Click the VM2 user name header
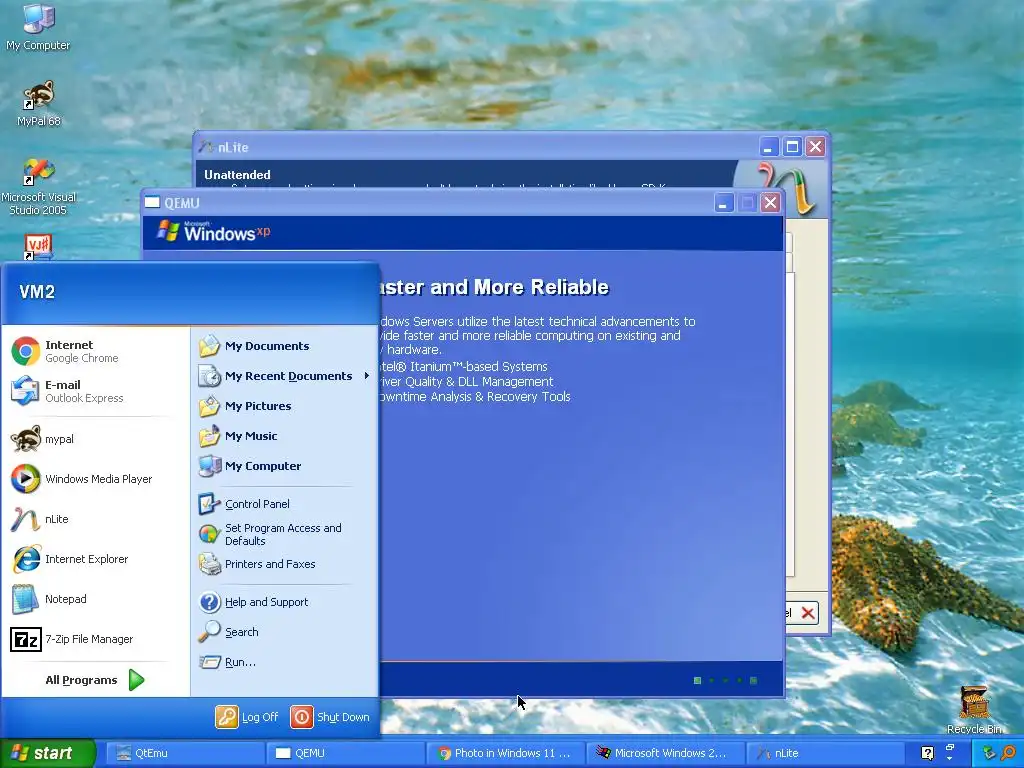Image resolution: width=1024 pixels, height=768 pixels. pyautogui.click(x=37, y=292)
